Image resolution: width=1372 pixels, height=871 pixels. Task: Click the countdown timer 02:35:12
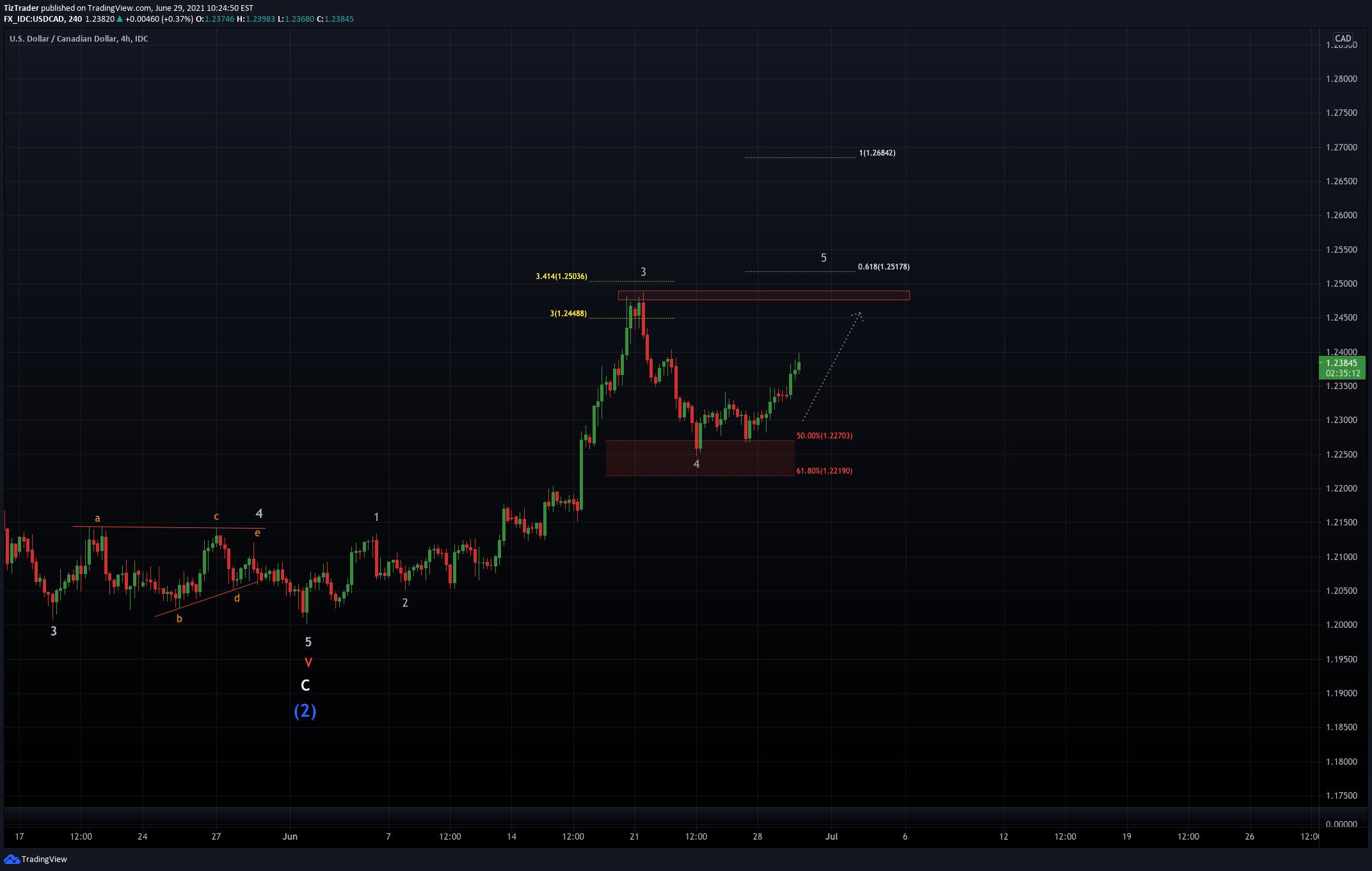1343,373
